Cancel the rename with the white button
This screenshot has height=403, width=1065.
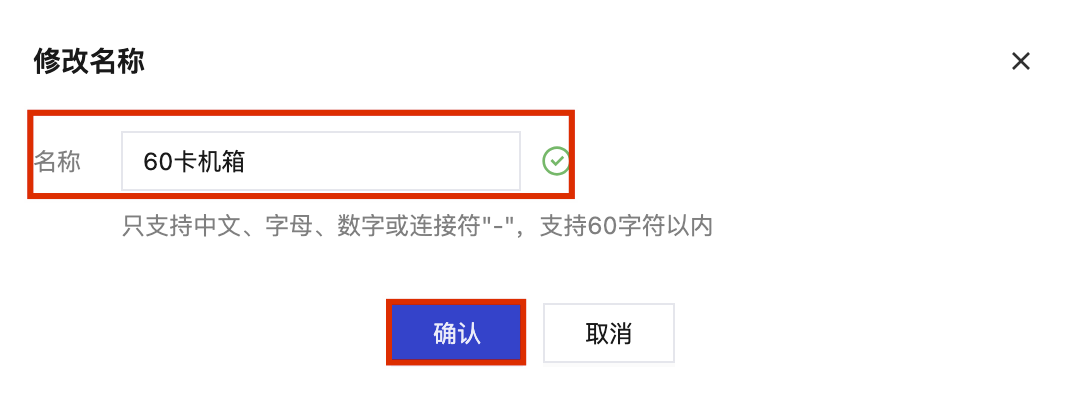coord(609,332)
